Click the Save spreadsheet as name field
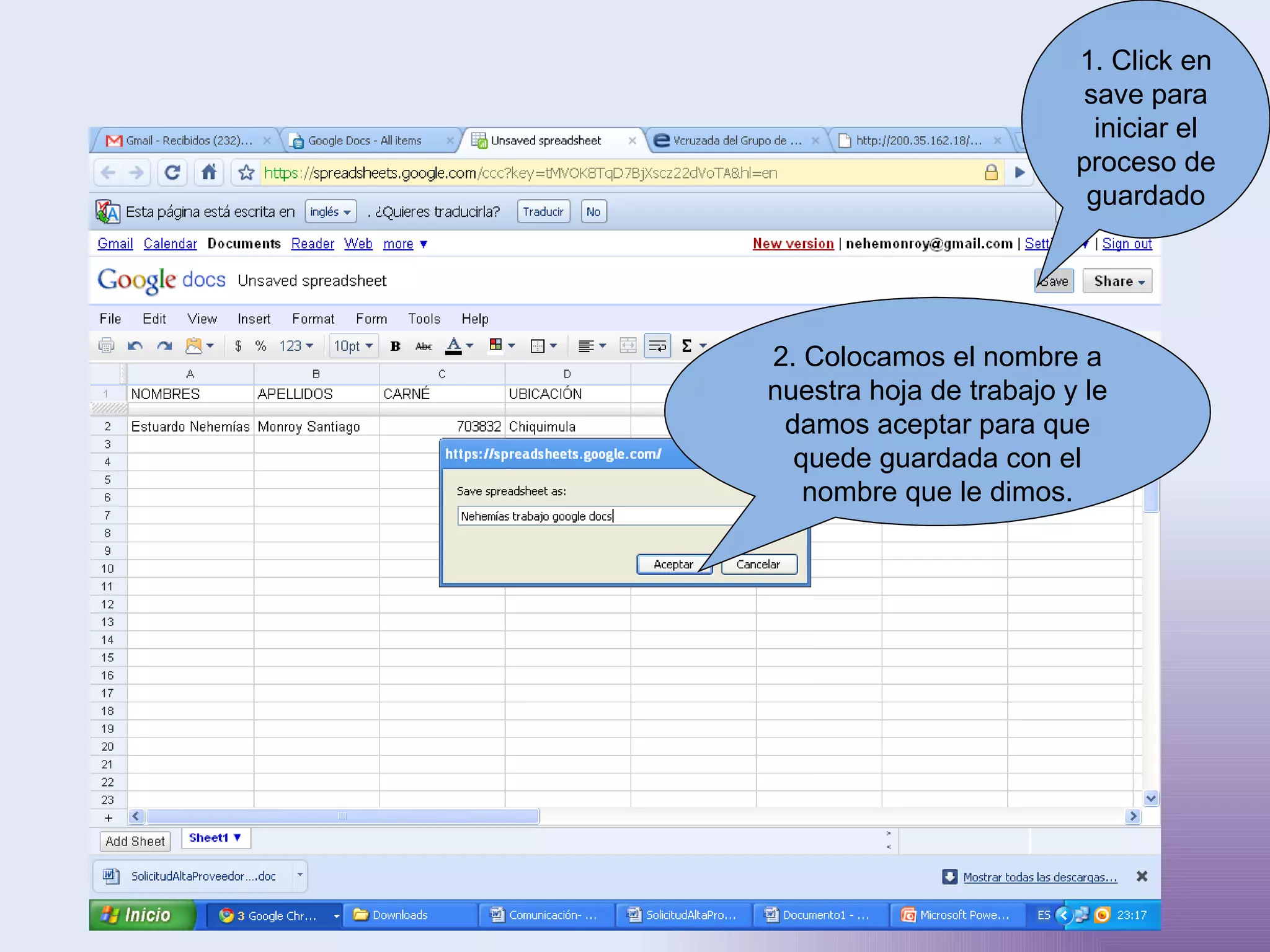Screen dimensions: 1270x952 click(602, 516)
